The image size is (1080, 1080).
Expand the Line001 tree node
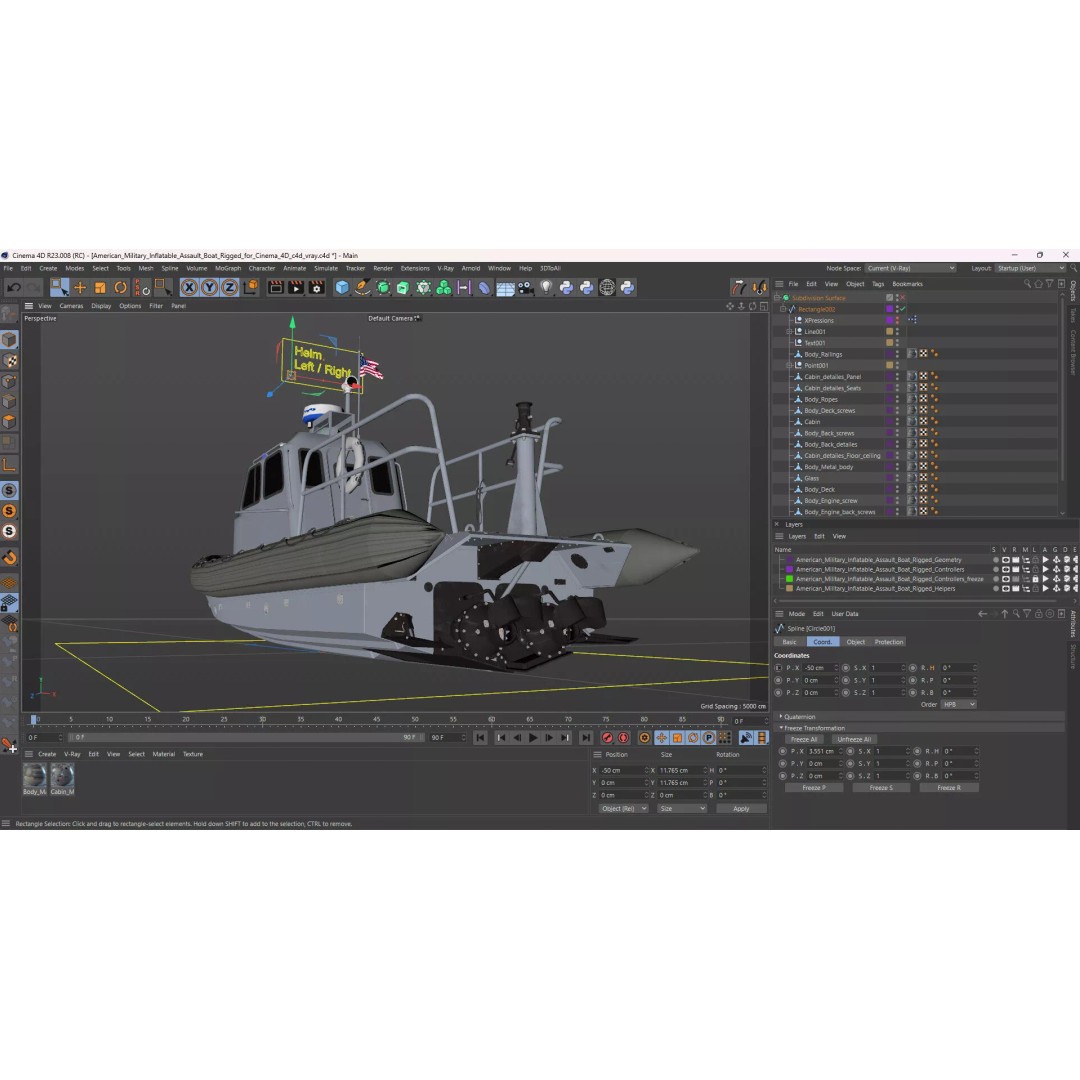(x=789, y=332)
